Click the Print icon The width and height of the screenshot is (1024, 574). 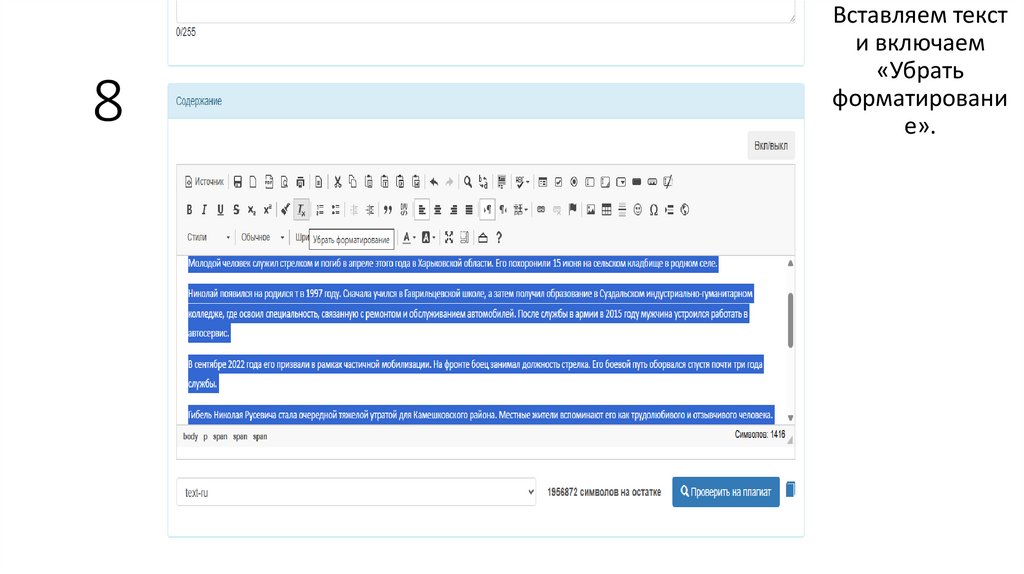click(300, 182)
